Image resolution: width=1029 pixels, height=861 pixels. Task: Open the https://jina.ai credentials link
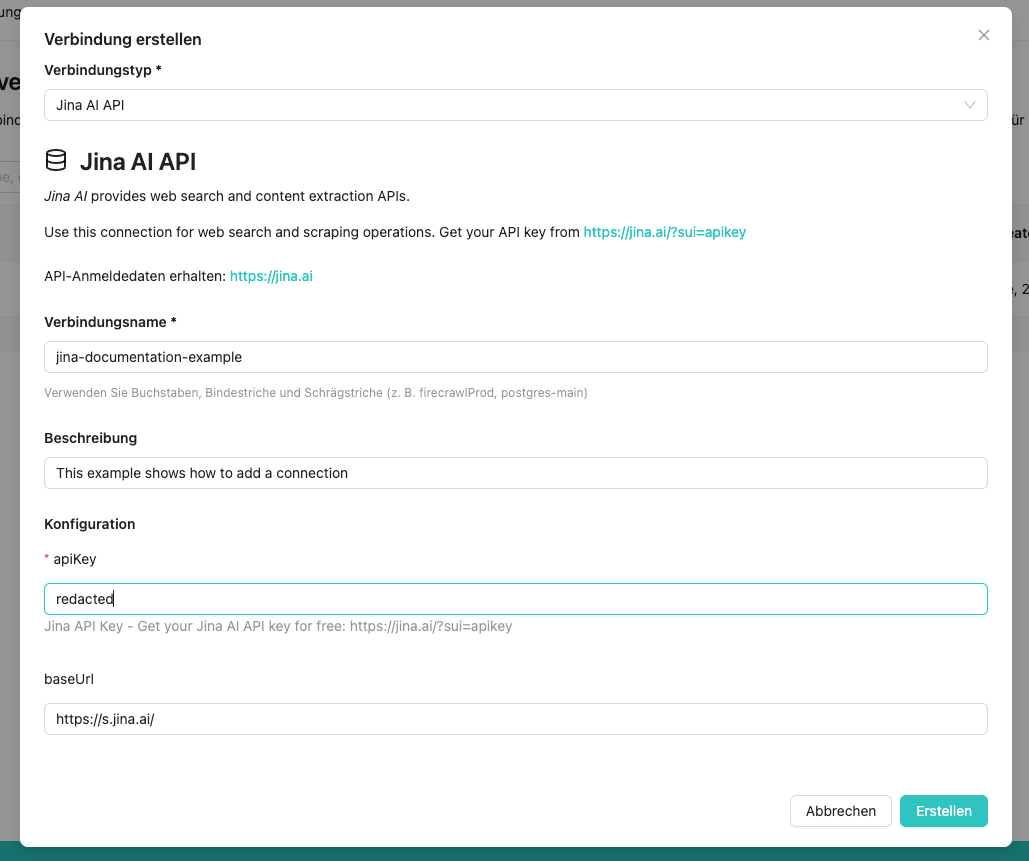click(x=271, y=276)
